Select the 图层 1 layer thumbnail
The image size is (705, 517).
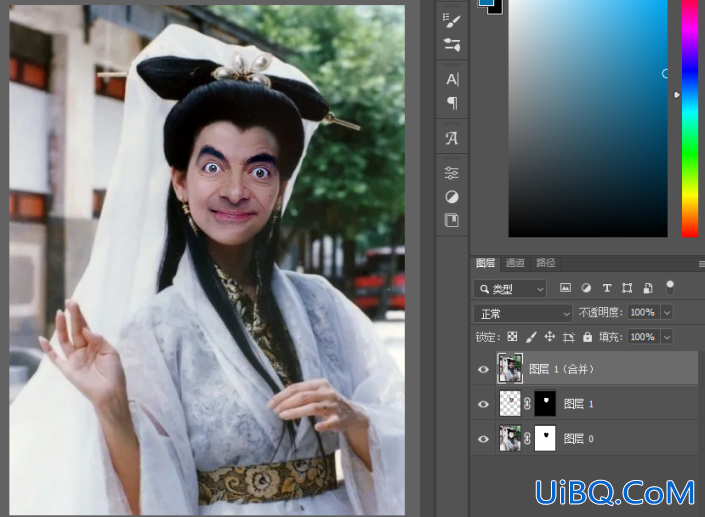click(x=510, y=403)
